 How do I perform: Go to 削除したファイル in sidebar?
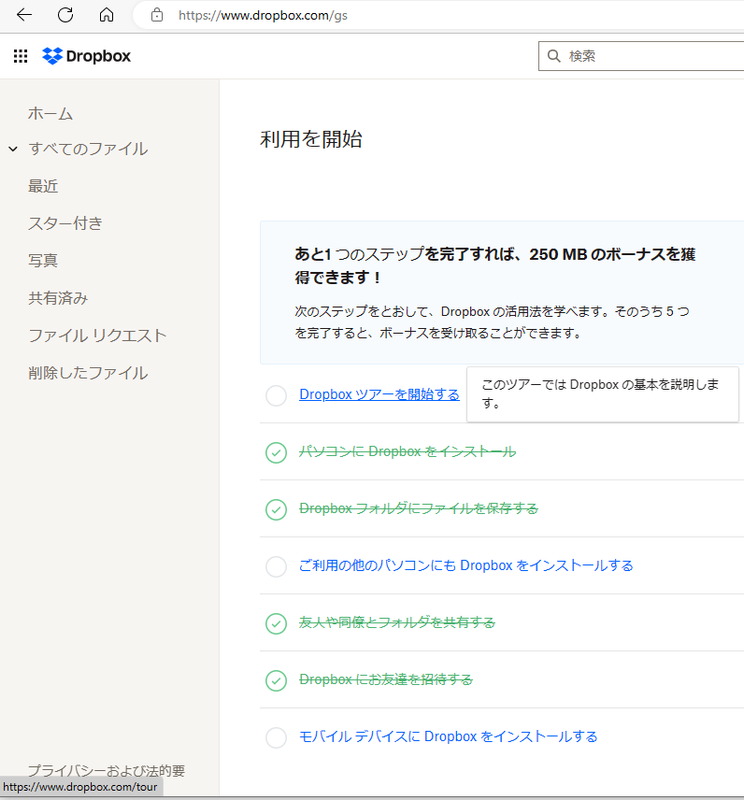[88, 373]
